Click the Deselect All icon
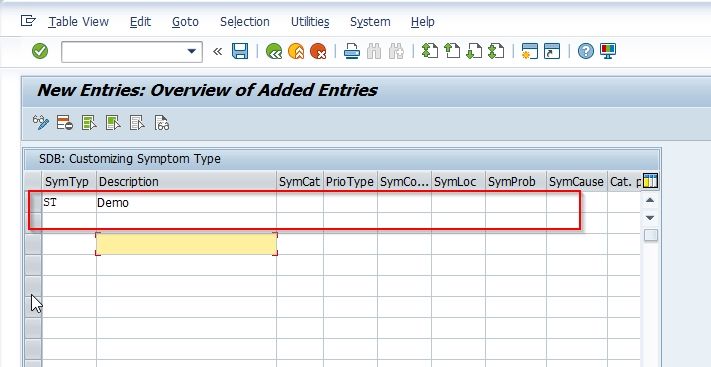This screenshot has height=367, width=711. [x=137, y=122]
